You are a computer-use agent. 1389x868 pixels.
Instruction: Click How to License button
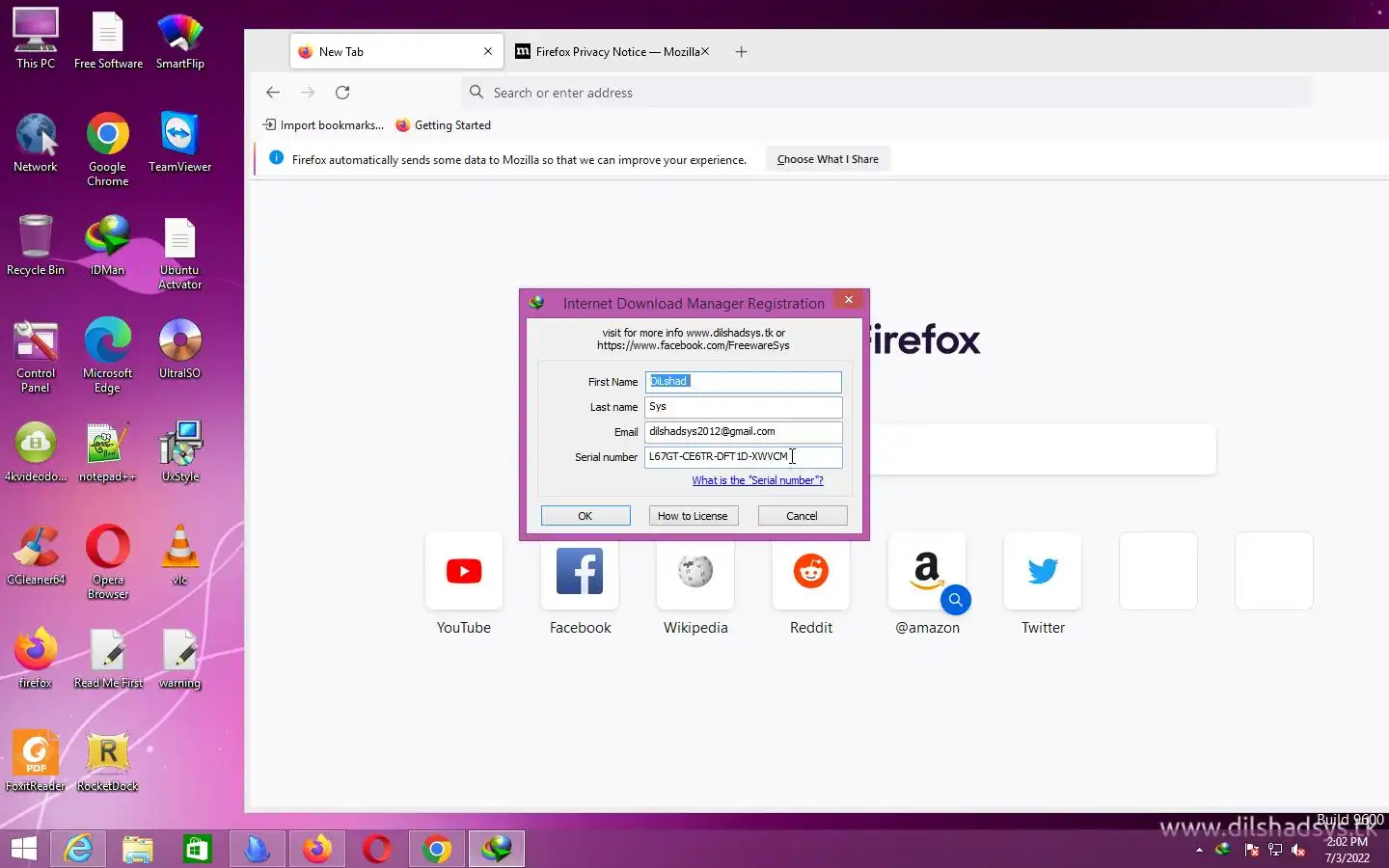tap(693, 516)
